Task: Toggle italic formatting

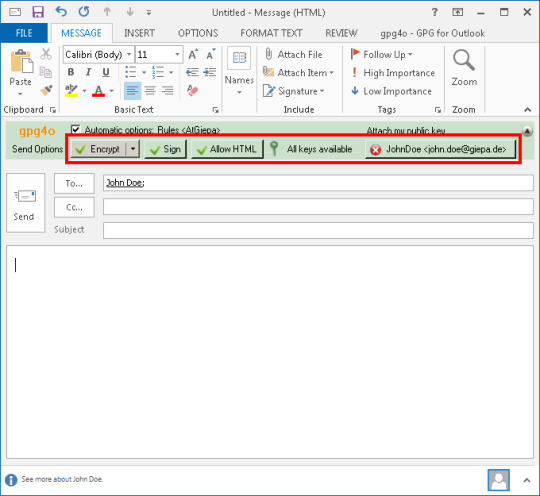Action: (88, 72)
